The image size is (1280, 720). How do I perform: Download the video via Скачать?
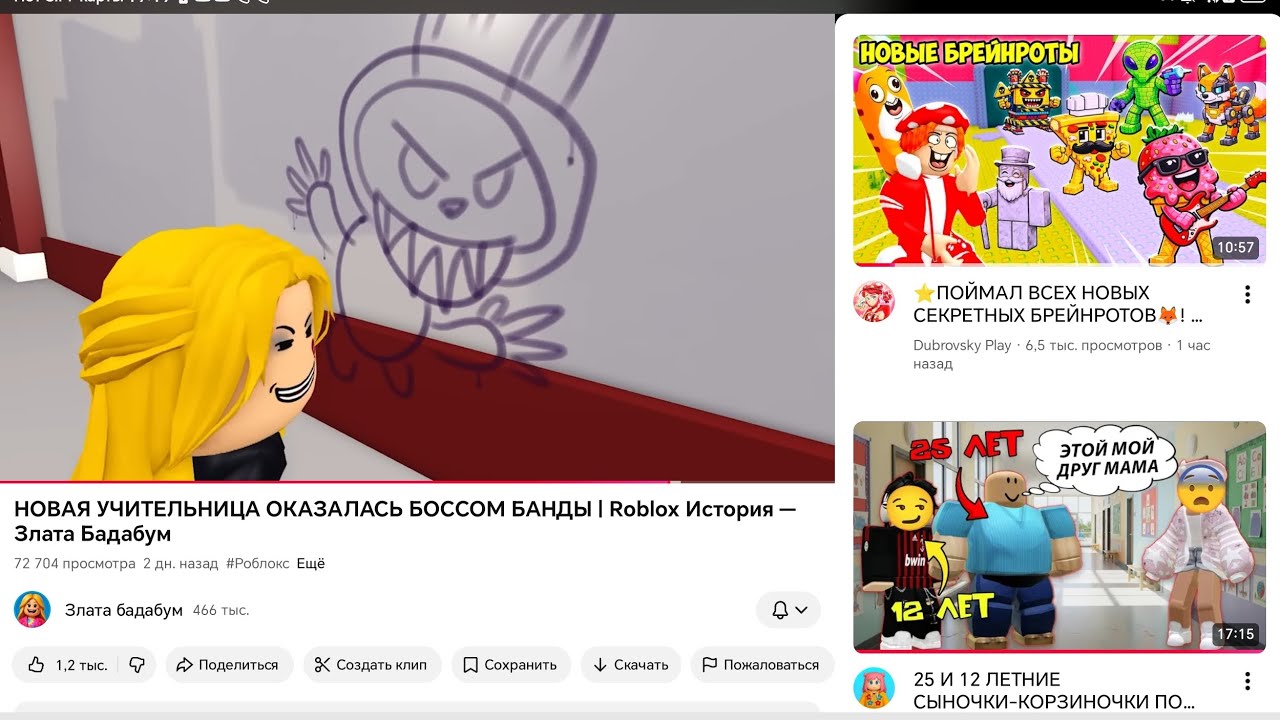(631, 665)
